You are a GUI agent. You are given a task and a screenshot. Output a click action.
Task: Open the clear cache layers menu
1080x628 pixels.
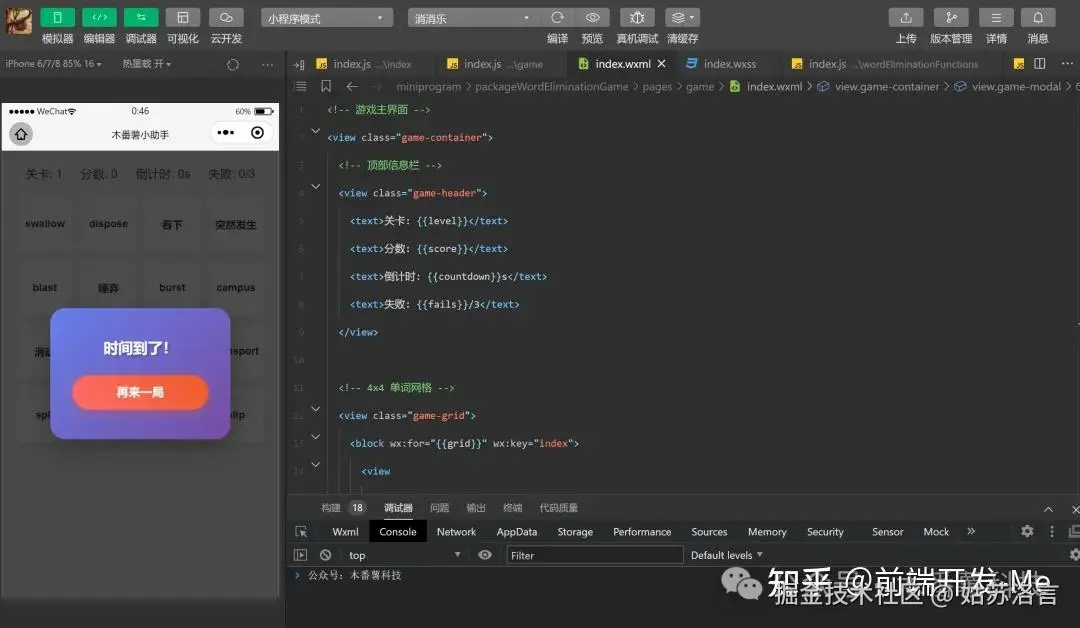pos(682,17)
